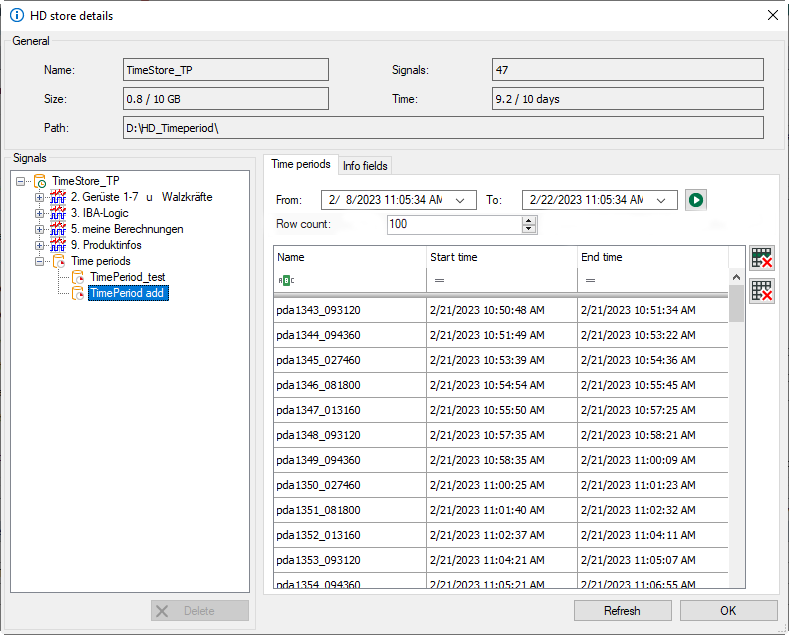
Task: Click the ABC filter icon under the Name column
Action: tap(287, 281)
